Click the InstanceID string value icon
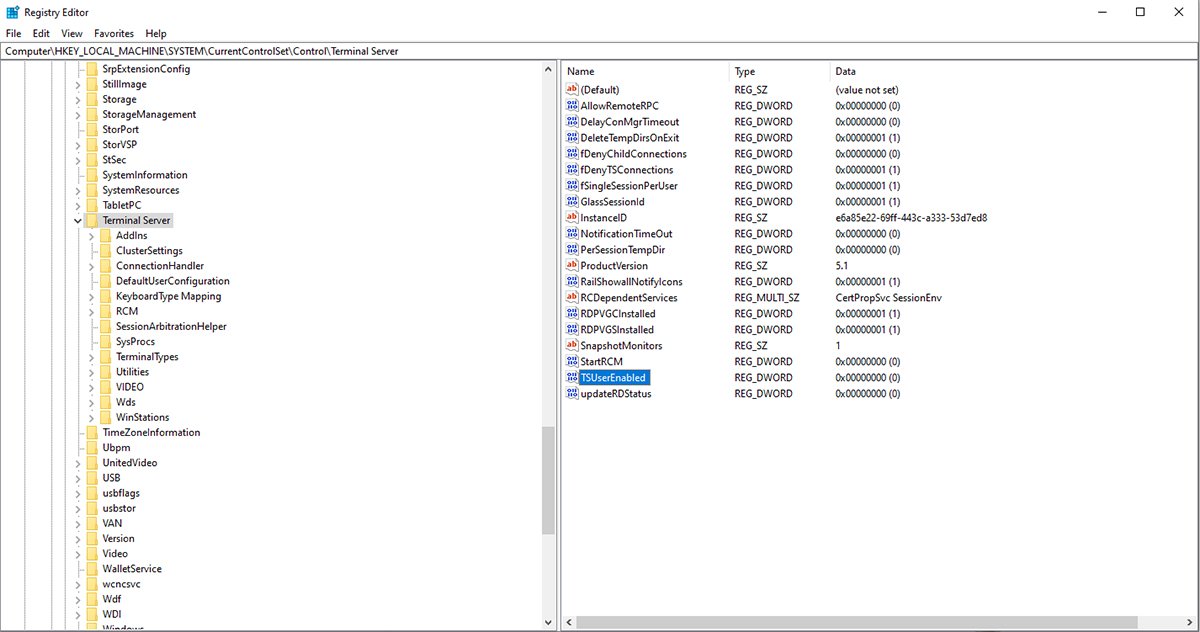The image size is (1200, 632). [572, 218]
